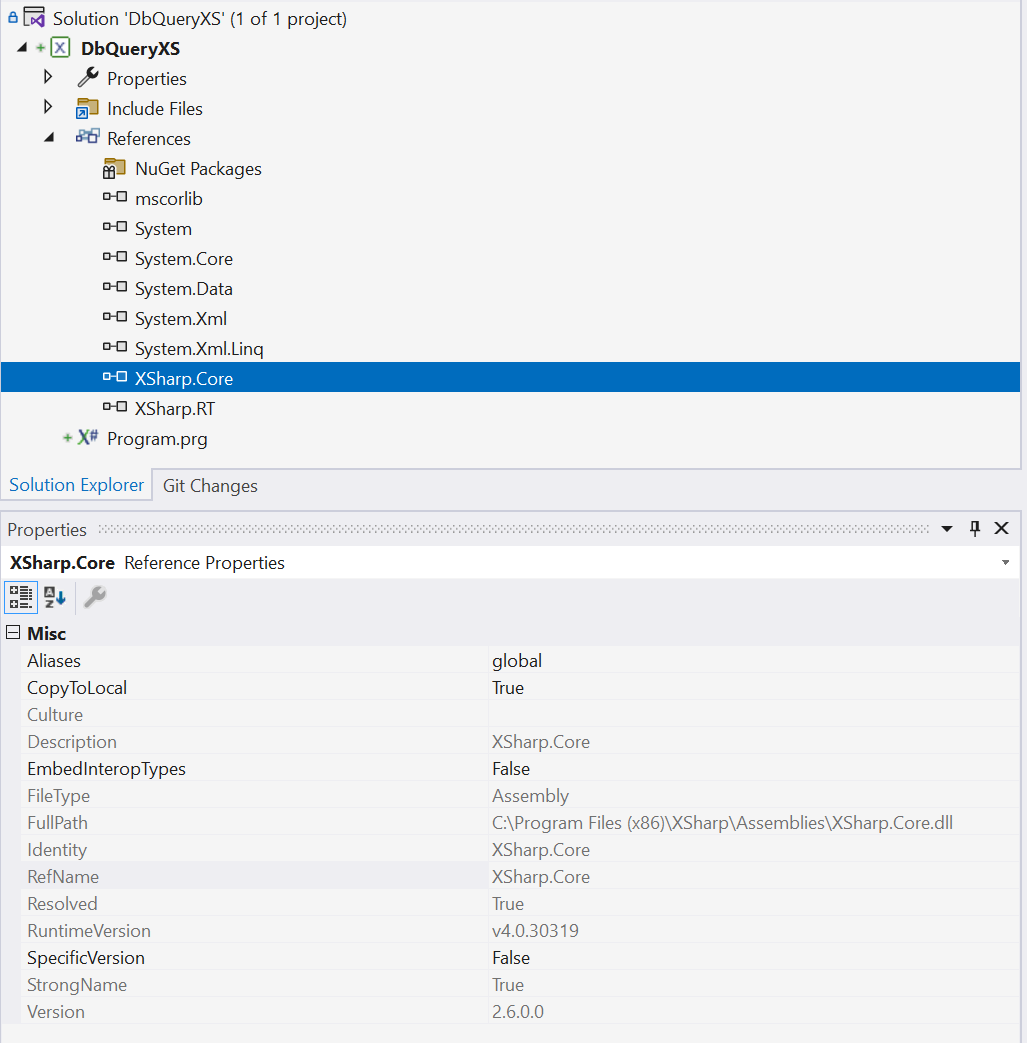Select the Program.prg file
Screen dimensions: 1027x1043
coord(157,439)
